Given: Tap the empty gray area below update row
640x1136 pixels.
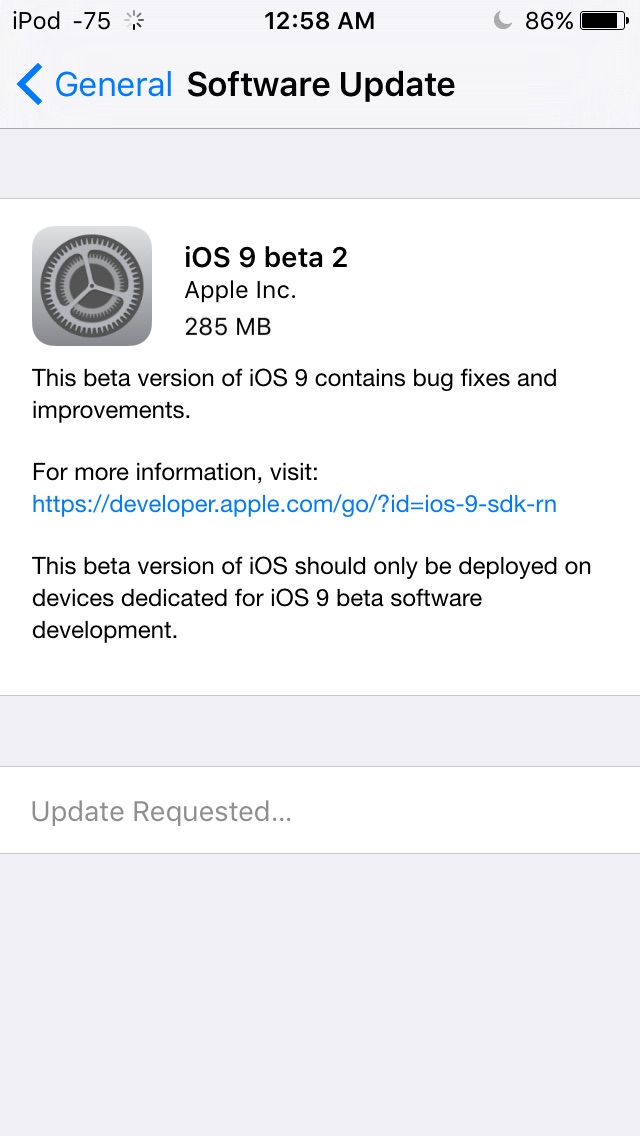Looking at the screenshot, I should 320,995.
